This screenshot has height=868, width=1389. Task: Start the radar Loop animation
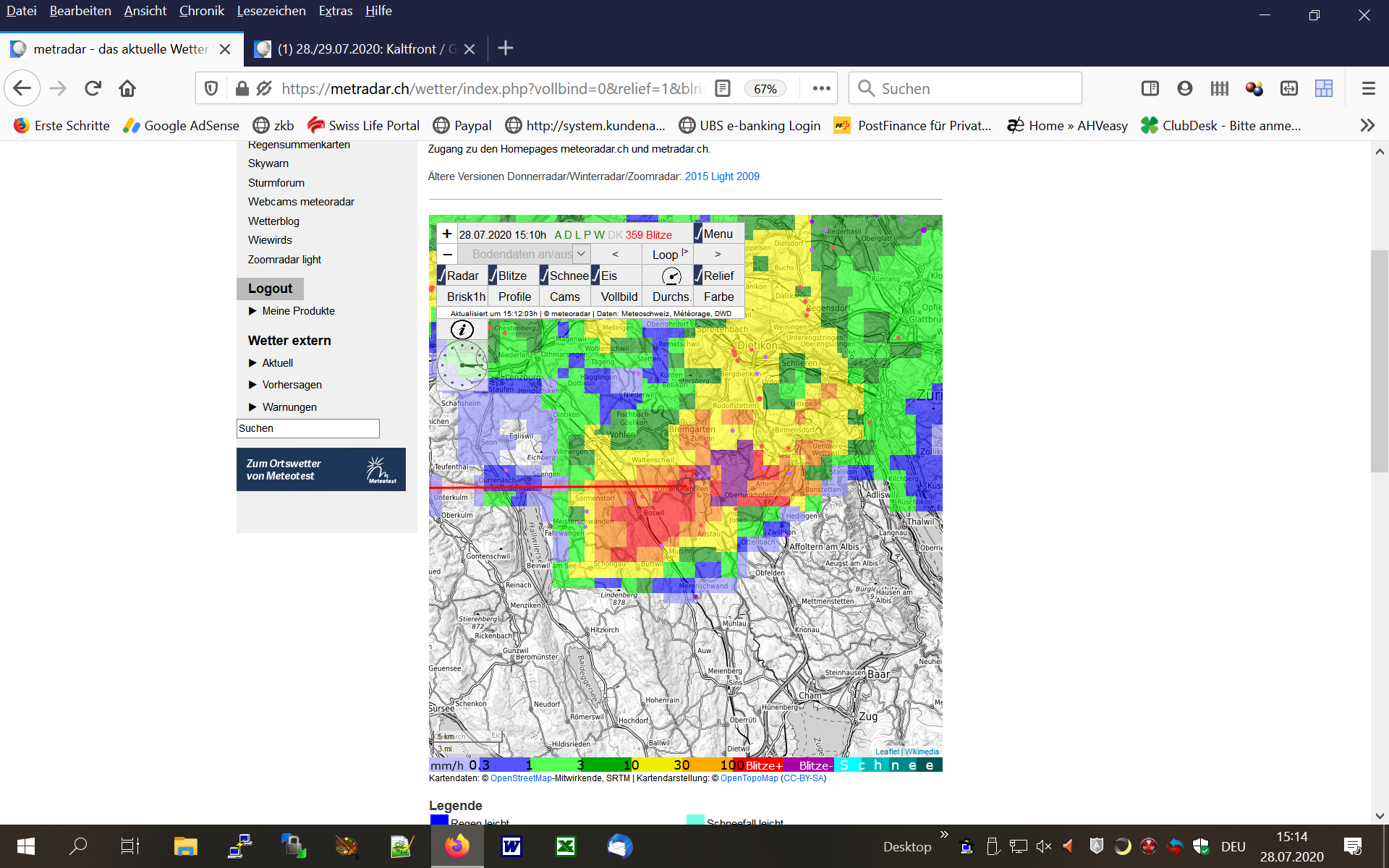tap(667, 254)
